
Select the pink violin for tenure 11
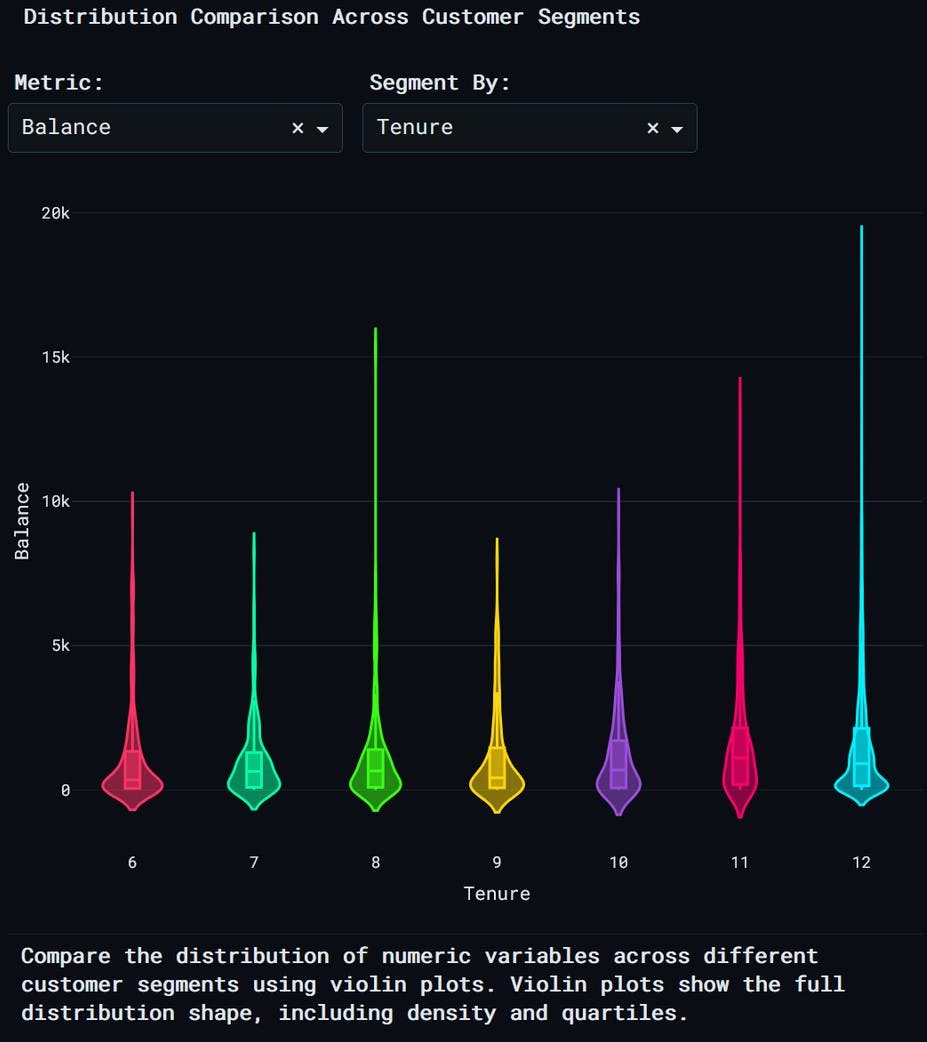coord(739,780)
